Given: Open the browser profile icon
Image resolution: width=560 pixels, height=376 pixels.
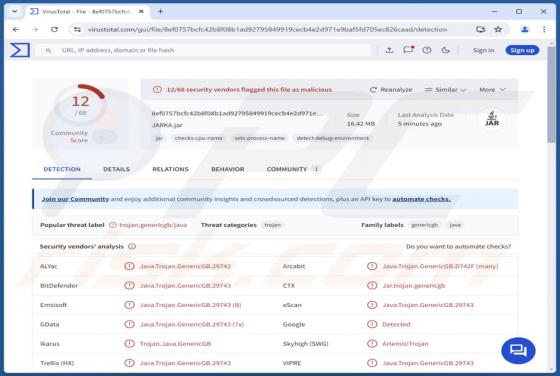Looking at the screenshot, I should [524, 29].
